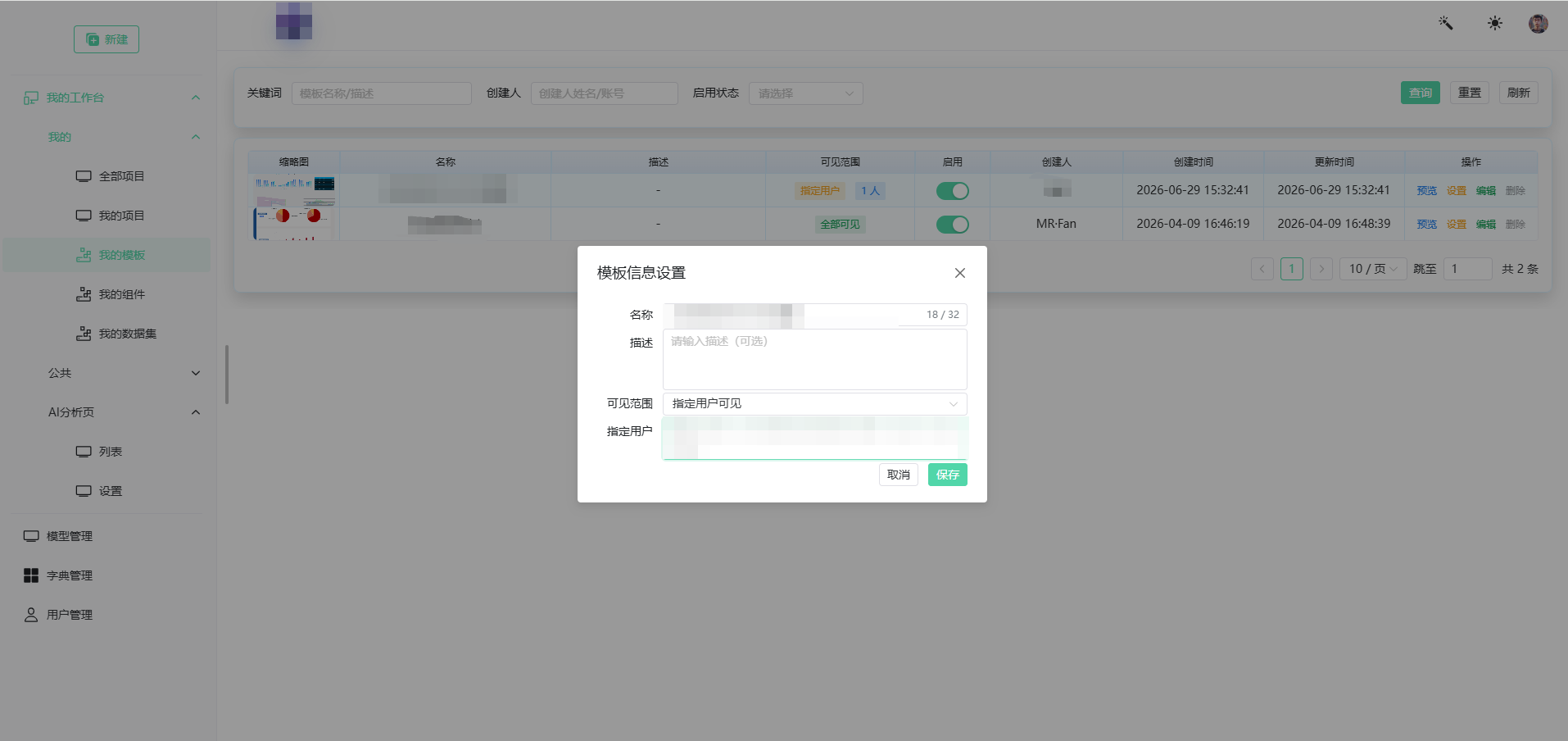Click the 新建 create button
1568x741 pixels.
(106, 39)
